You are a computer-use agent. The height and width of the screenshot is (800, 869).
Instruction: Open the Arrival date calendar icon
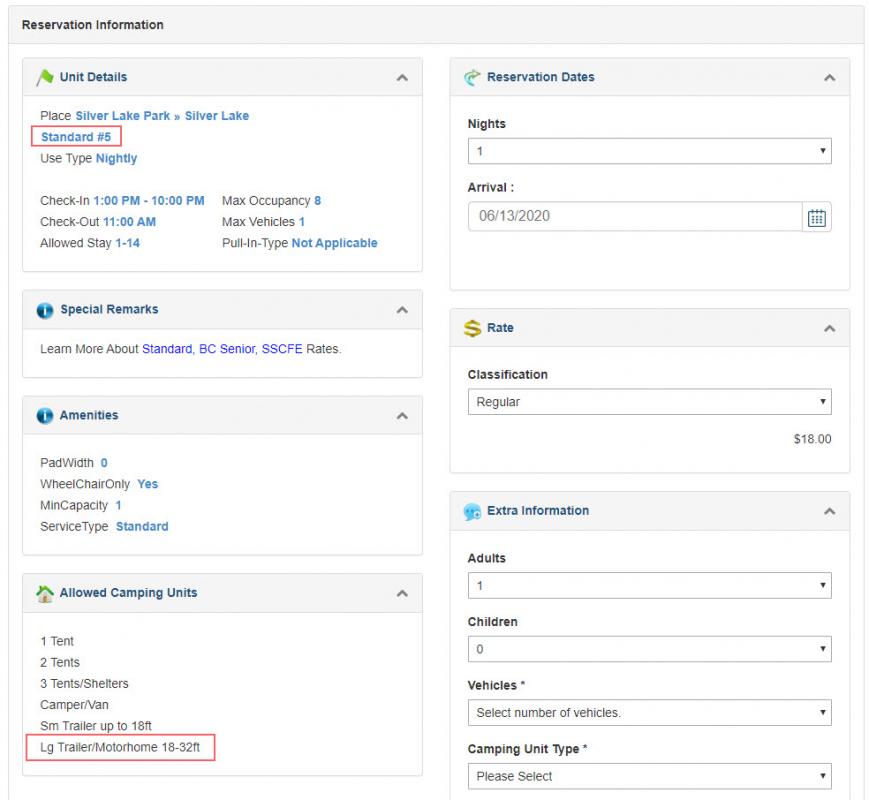pos(816,217)
